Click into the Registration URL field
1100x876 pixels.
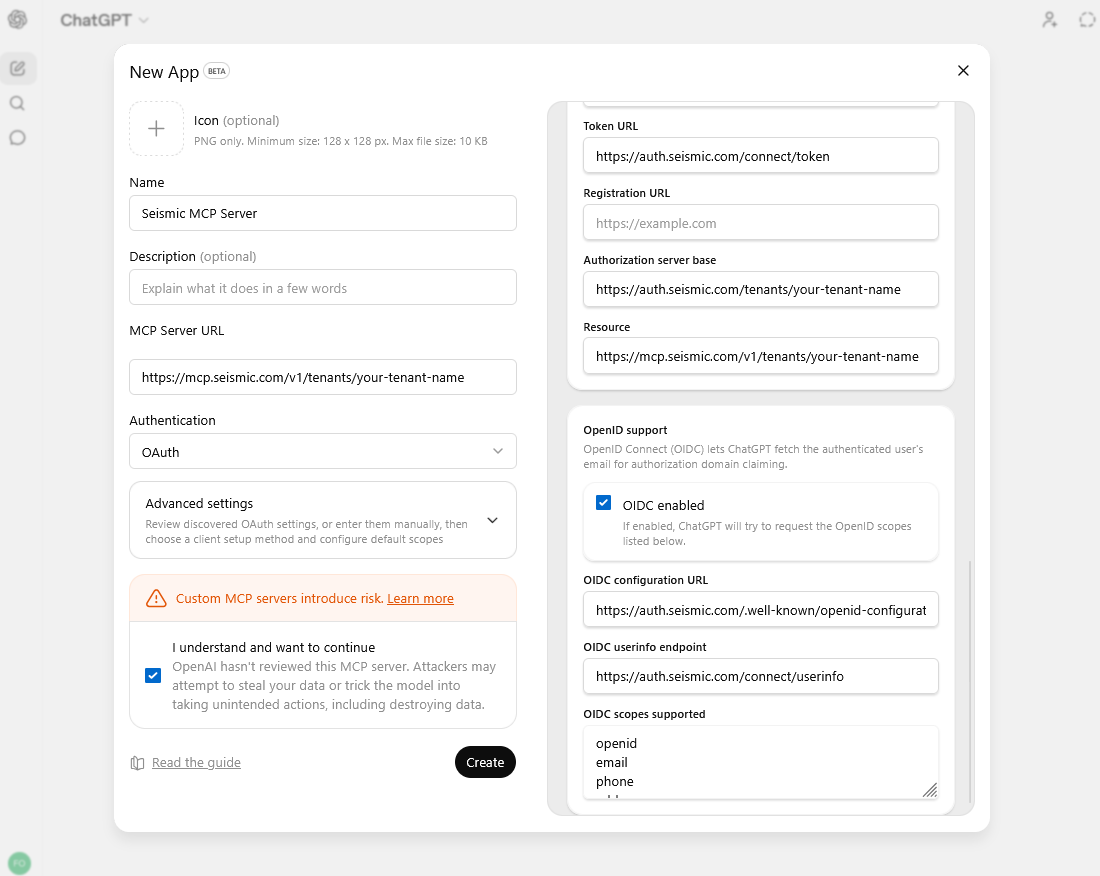point(760,223)
